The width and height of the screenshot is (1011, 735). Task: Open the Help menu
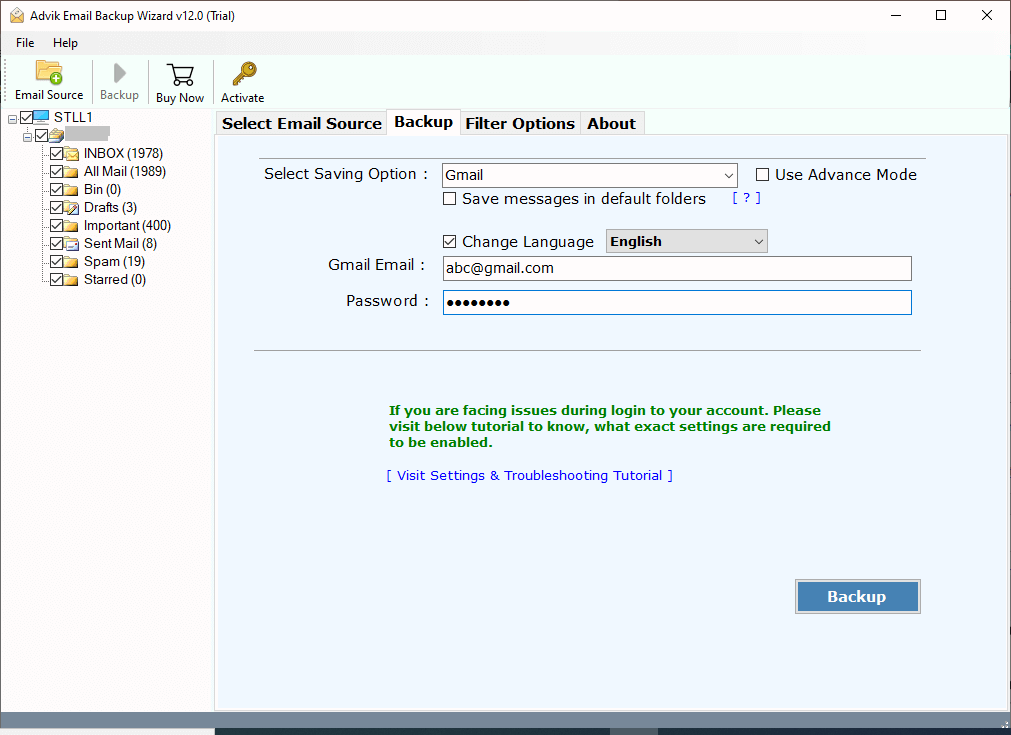coord(65,43)
